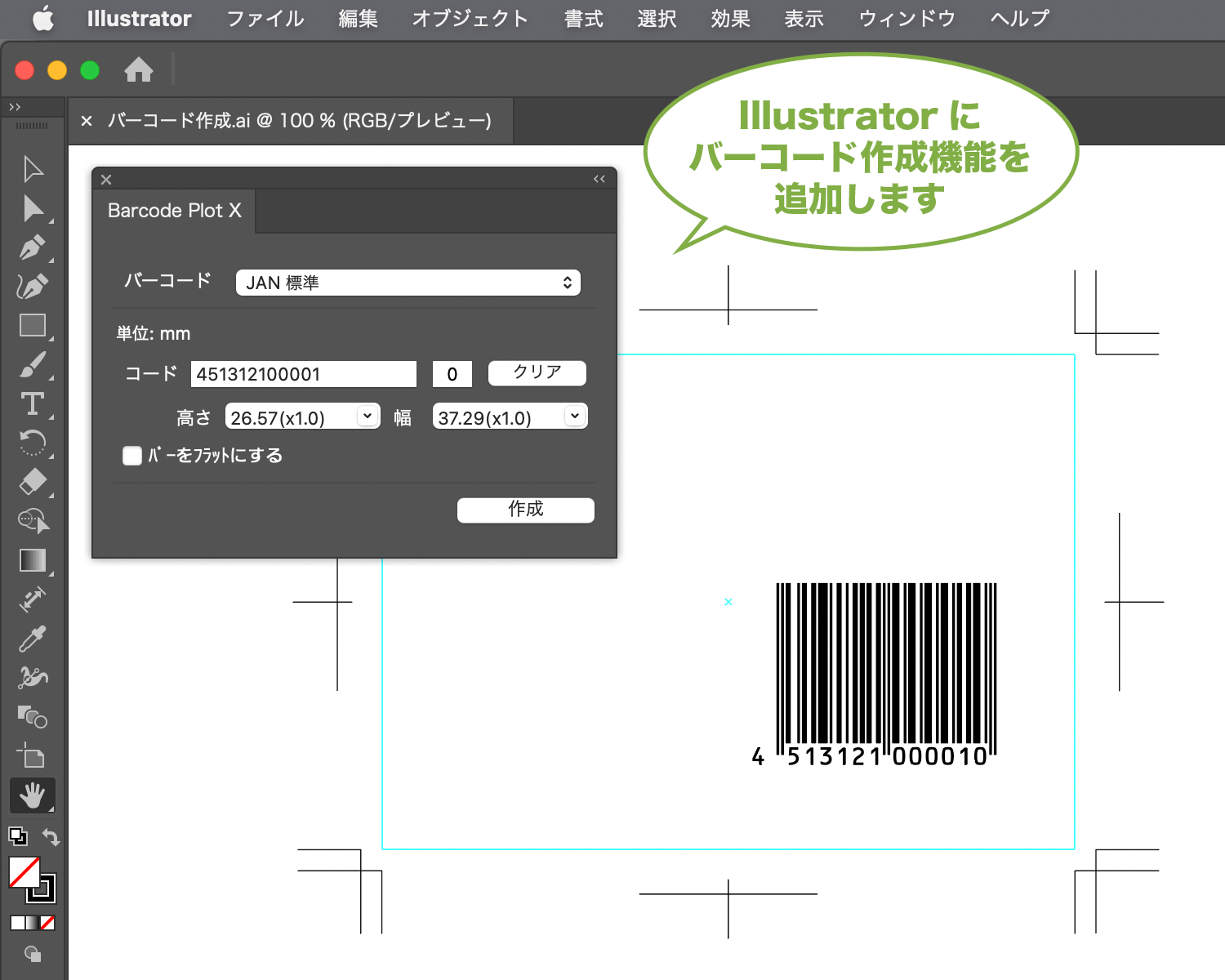Select the Rotate tool
This screenshot has width=1225, height=980.
[x=33, y=443]
